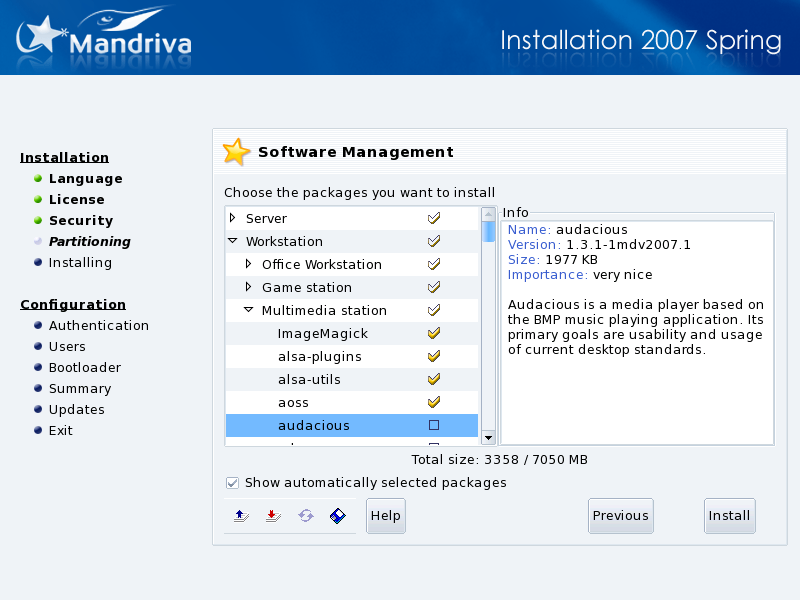This screenshot has height=600, width=800.
Task: Toggle the alsa-utils package checkmark
Action: pos(434,379)
